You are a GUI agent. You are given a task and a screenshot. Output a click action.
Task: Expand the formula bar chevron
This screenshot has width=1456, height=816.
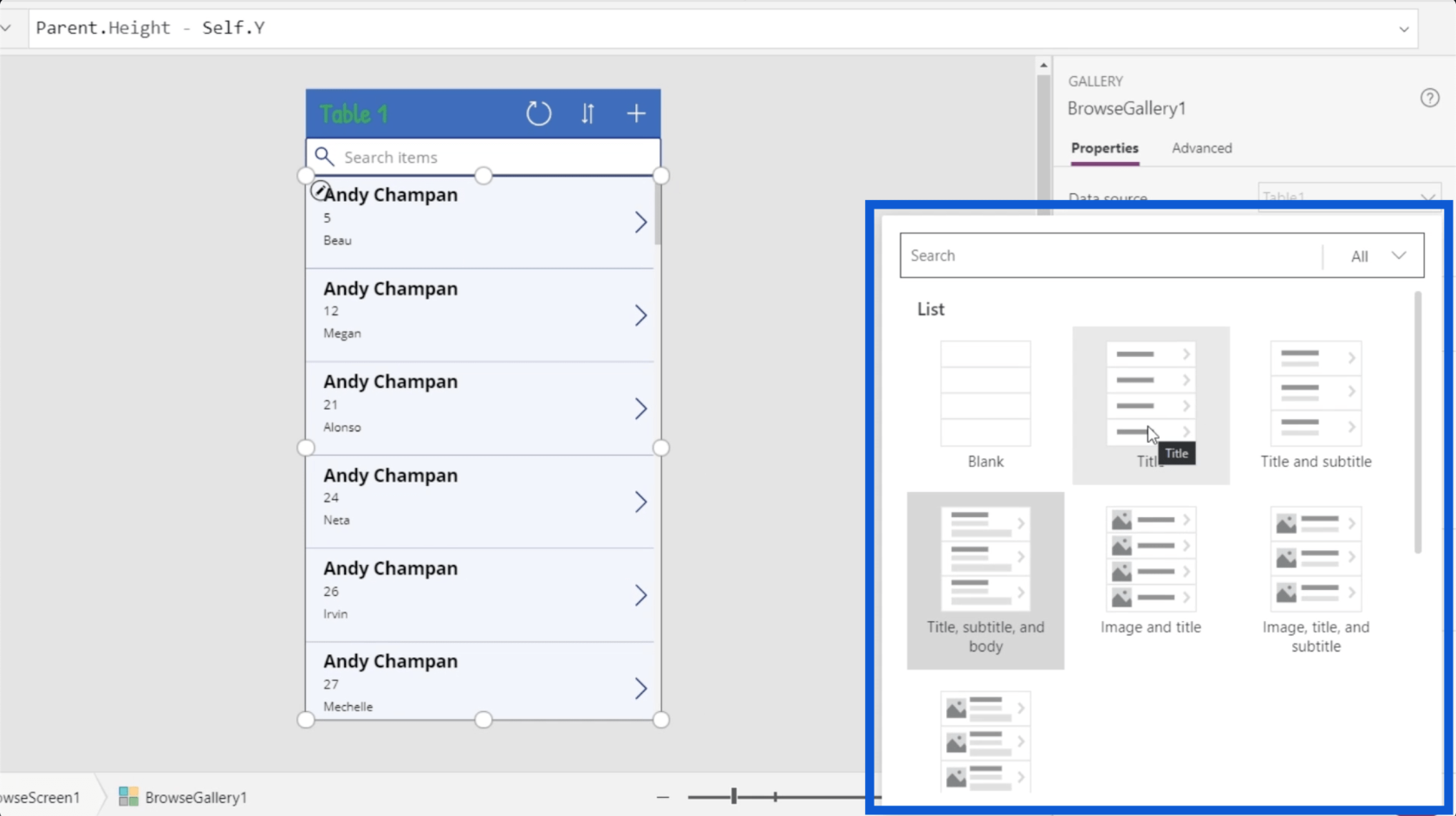tap(1403, 29)
